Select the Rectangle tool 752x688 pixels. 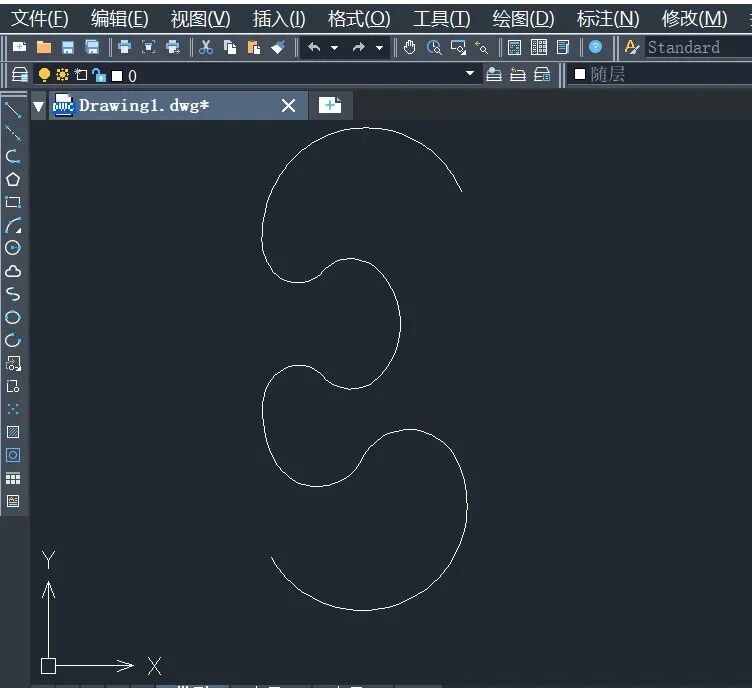click(13, 202)
